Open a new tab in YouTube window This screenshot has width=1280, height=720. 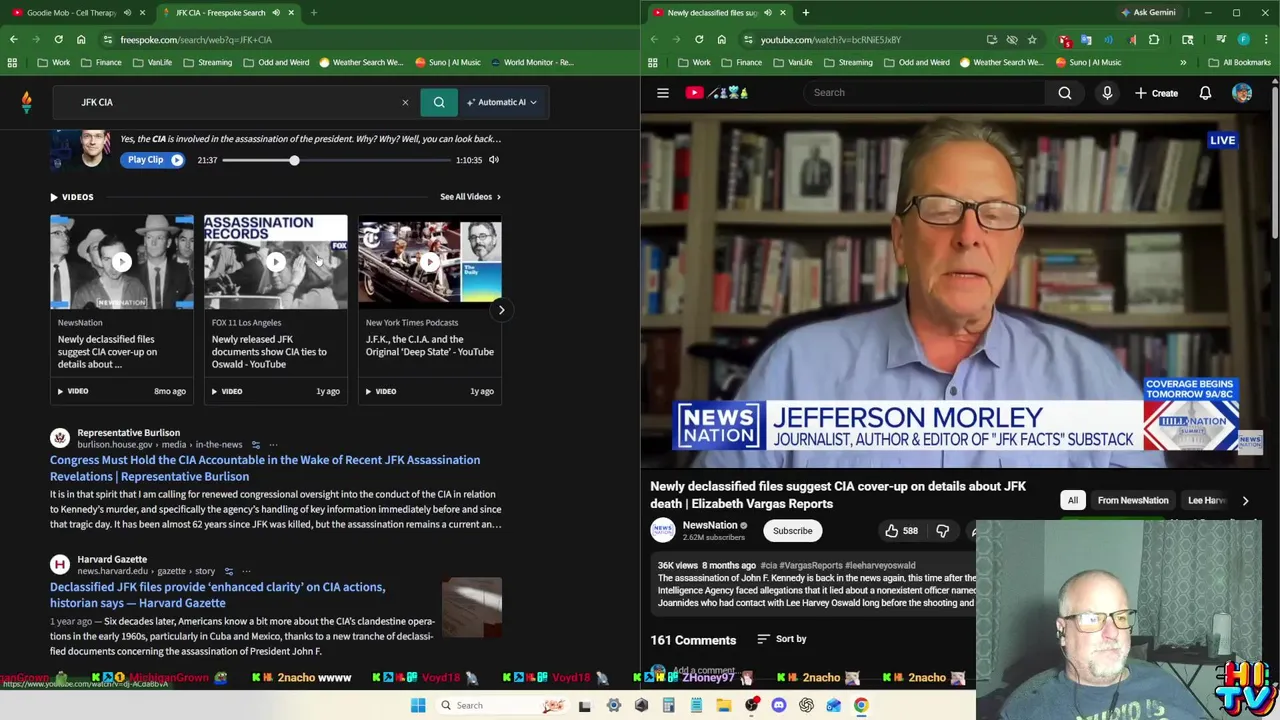[x=805, y=13]
